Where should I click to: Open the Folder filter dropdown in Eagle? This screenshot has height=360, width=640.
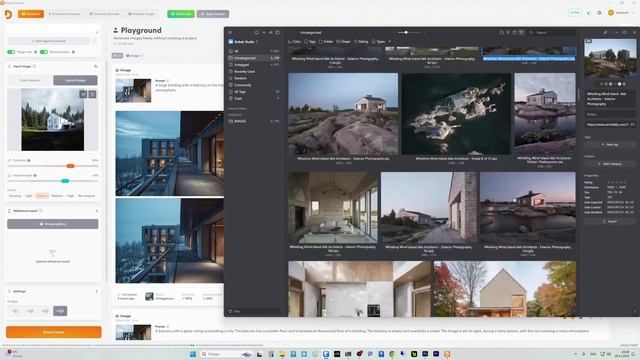pyautogui.click(x=326, y=41)
